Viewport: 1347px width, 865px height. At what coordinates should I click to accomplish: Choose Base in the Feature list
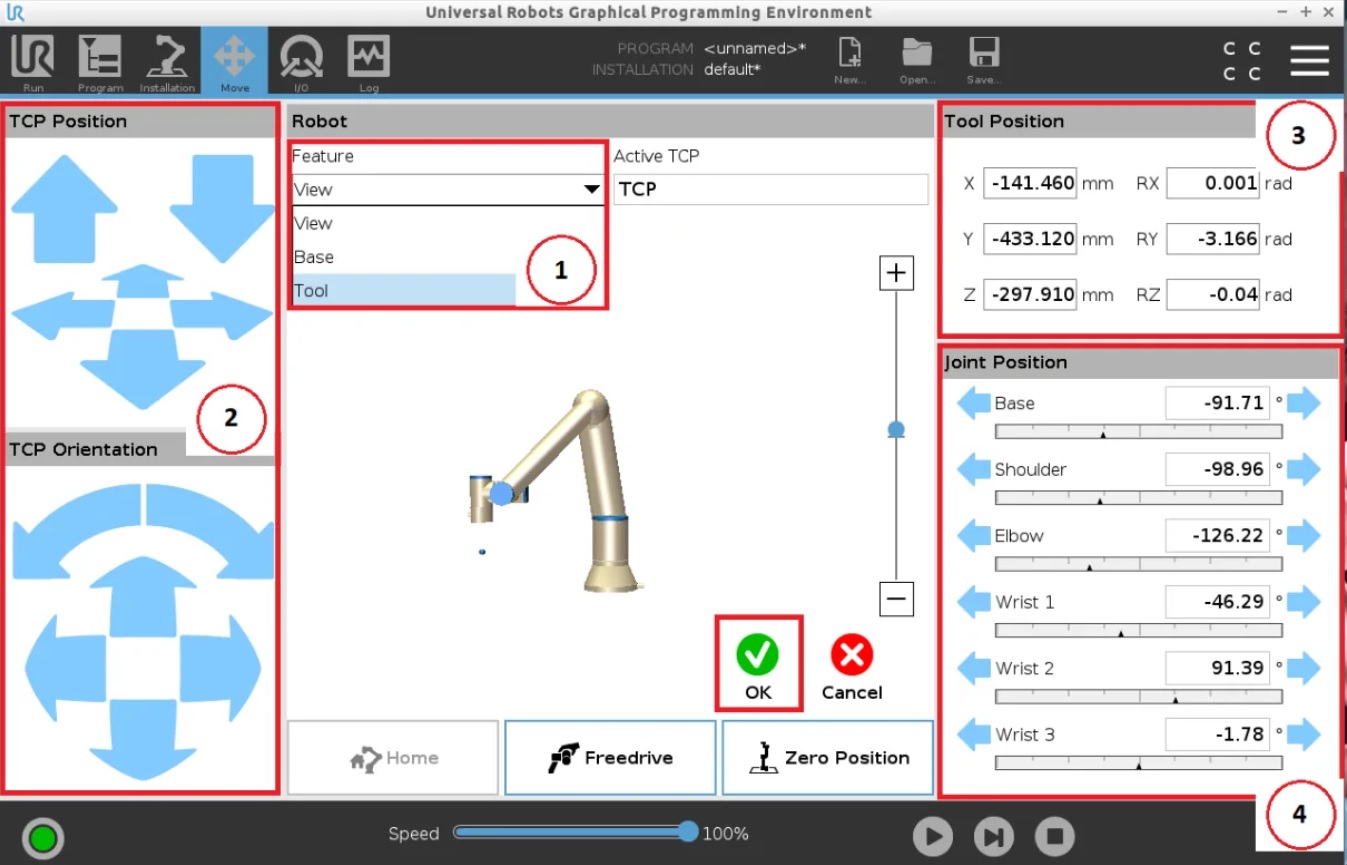pyautogui.click(x=403, y=257)
